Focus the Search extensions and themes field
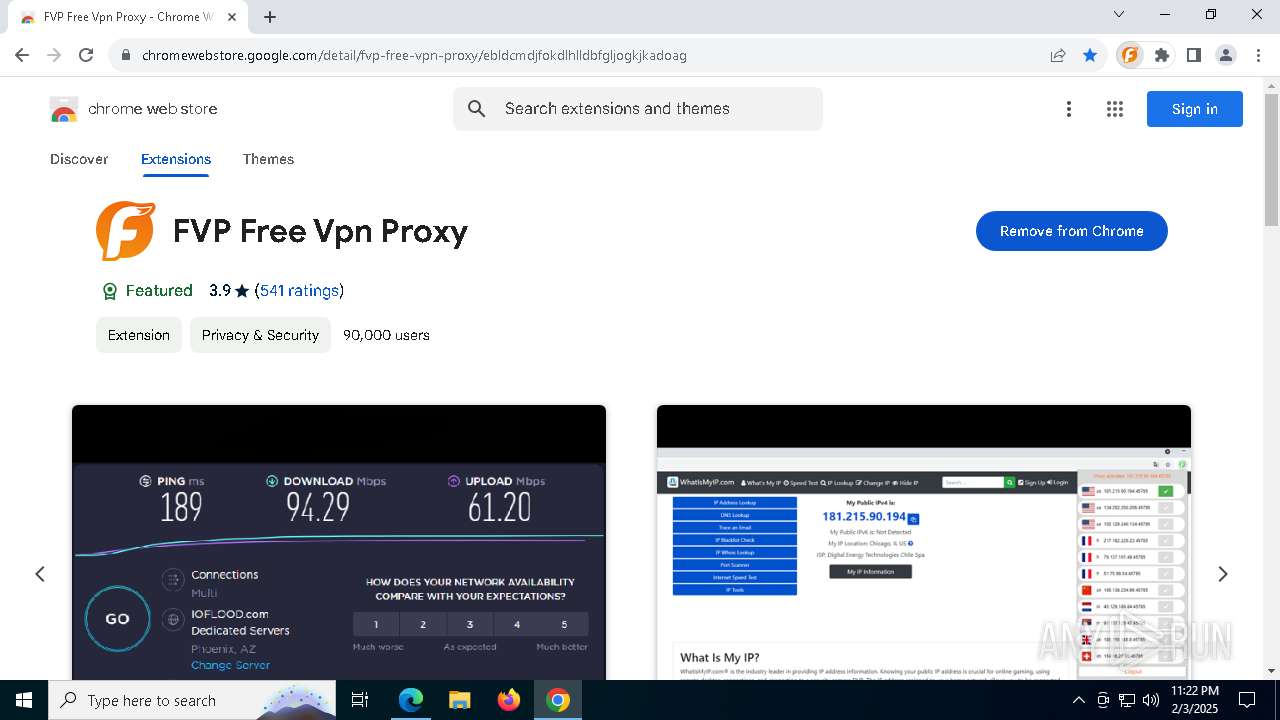Viewport: 1280px width, 720px height. point(638,109)
